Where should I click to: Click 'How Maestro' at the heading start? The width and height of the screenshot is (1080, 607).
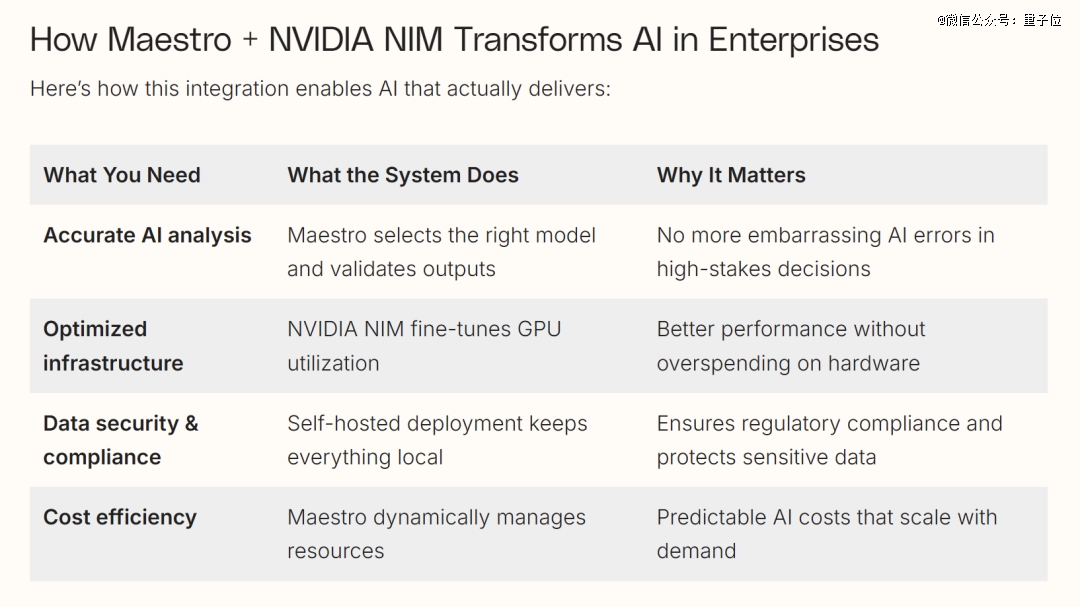click(x=129, y=40)
